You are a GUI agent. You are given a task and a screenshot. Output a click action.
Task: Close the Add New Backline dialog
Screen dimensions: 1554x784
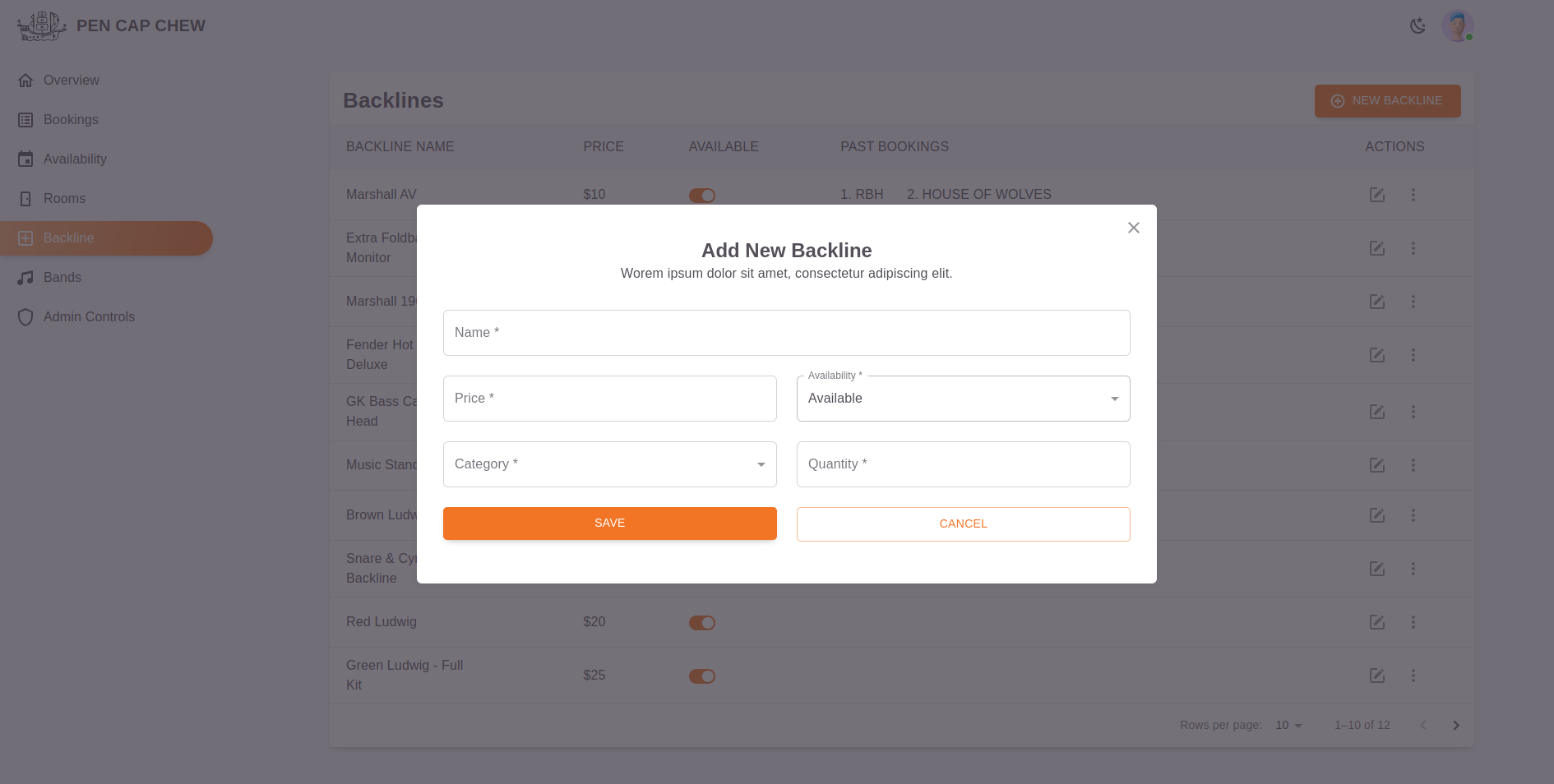click(1133, 228)
